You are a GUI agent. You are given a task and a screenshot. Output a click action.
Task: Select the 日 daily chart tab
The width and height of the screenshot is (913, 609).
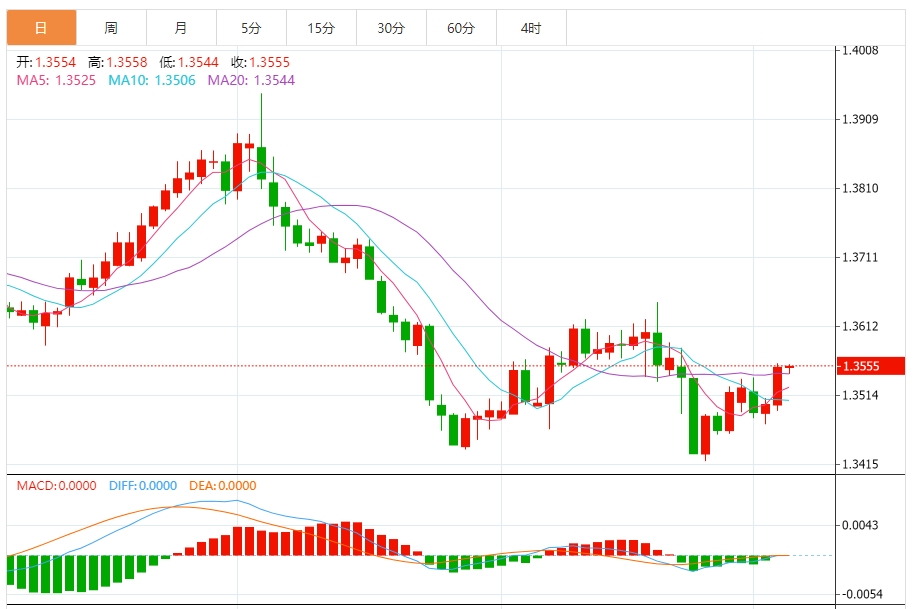(x=41, y=28)
